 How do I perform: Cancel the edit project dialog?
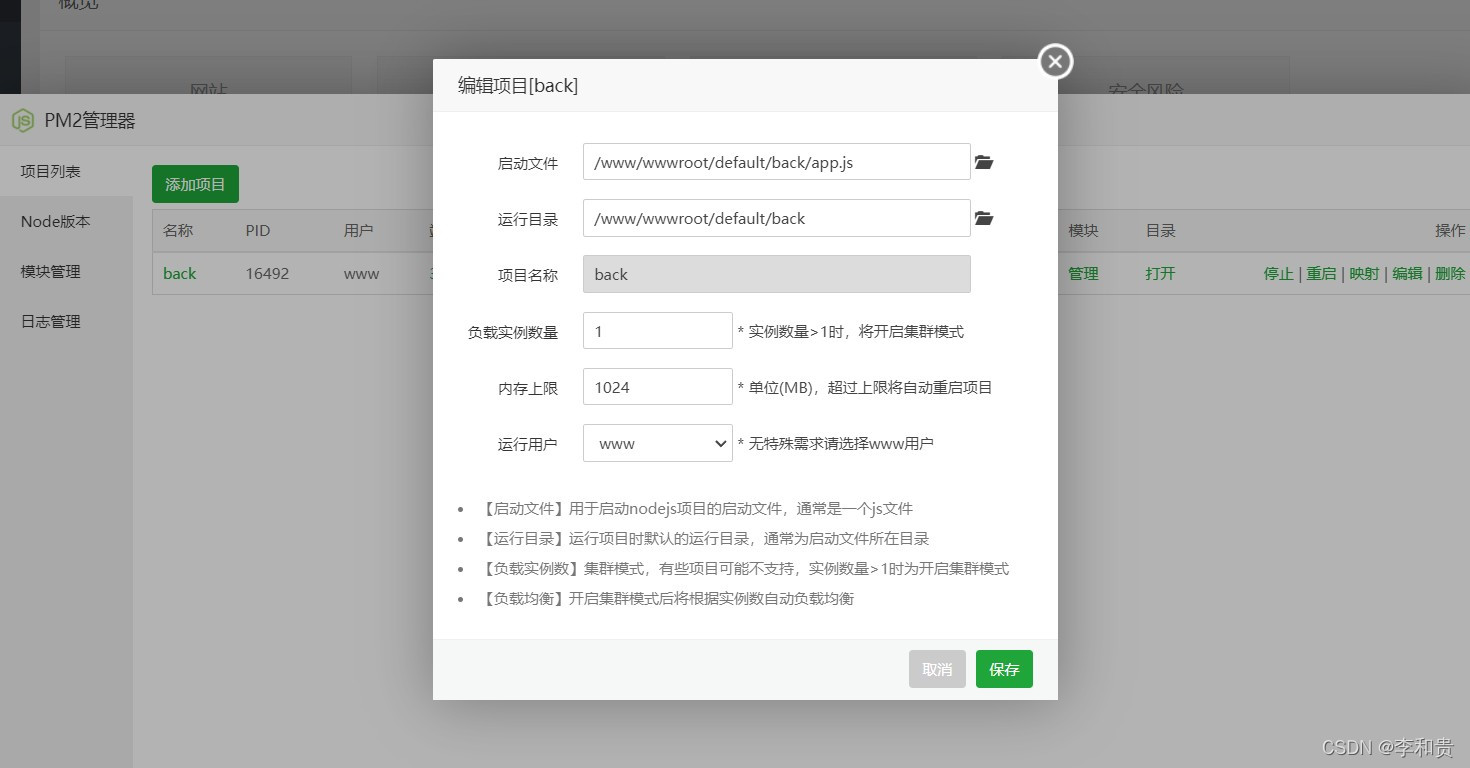[x=937, y=669]
